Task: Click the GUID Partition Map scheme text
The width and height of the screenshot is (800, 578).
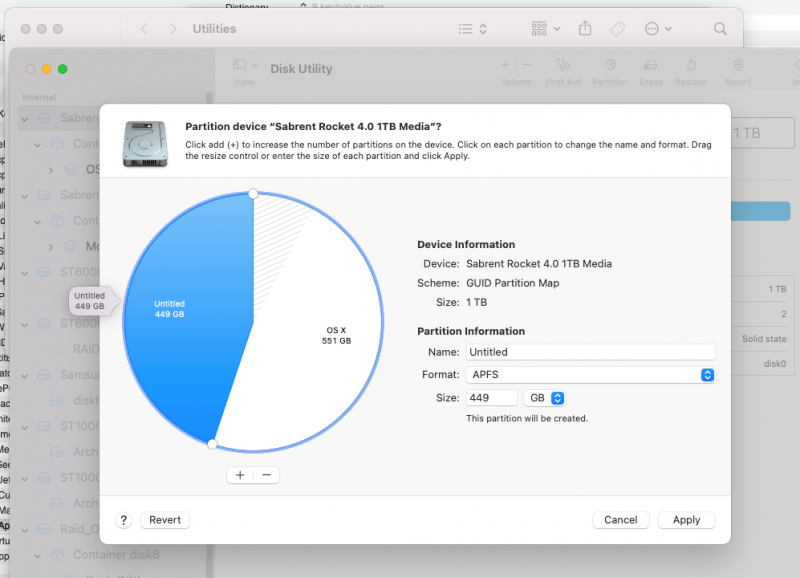Action: [512, 283]
